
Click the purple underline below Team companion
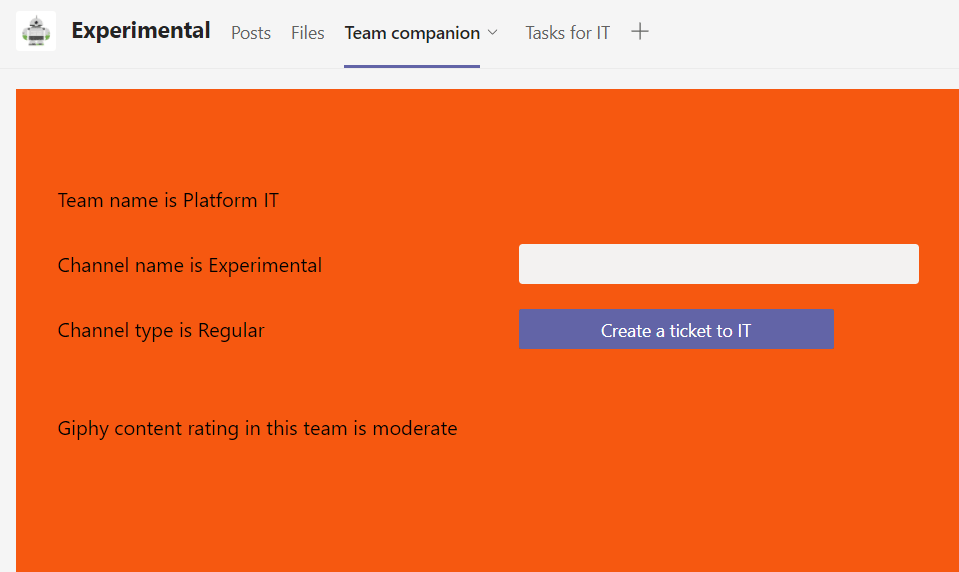click(412, 66)
